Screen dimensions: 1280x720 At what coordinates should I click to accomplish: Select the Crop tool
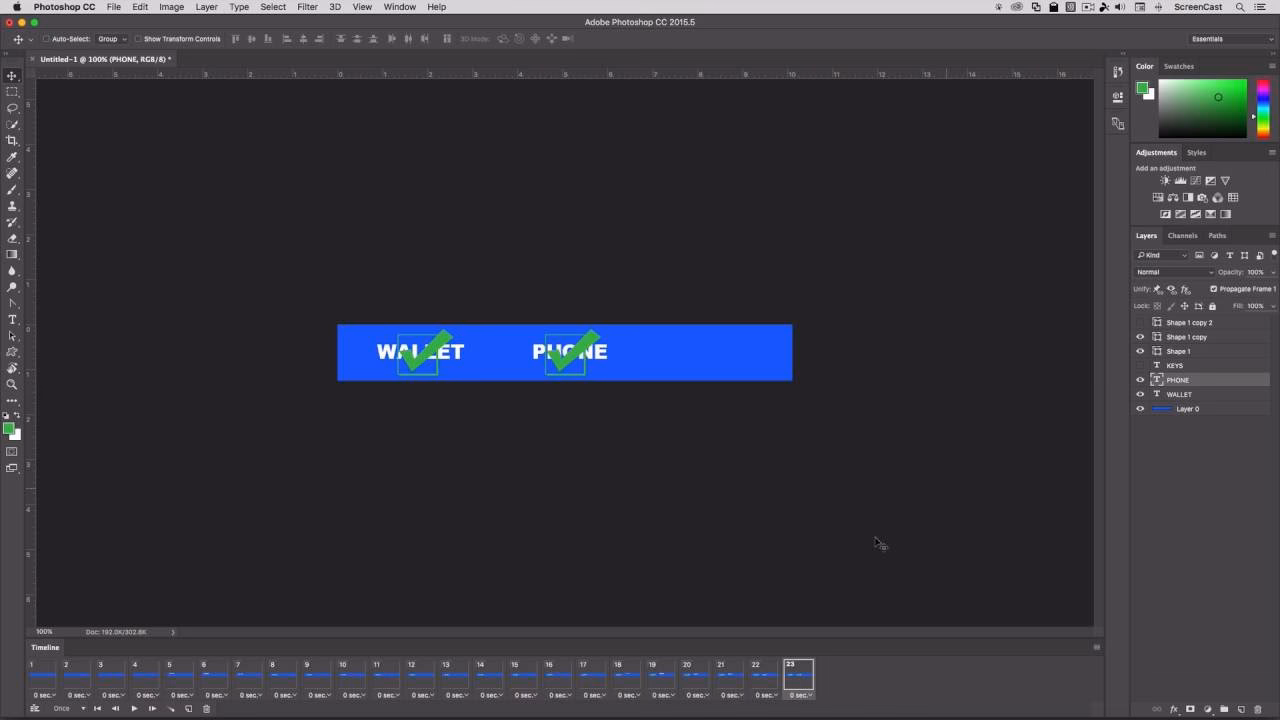coord(12,141)
